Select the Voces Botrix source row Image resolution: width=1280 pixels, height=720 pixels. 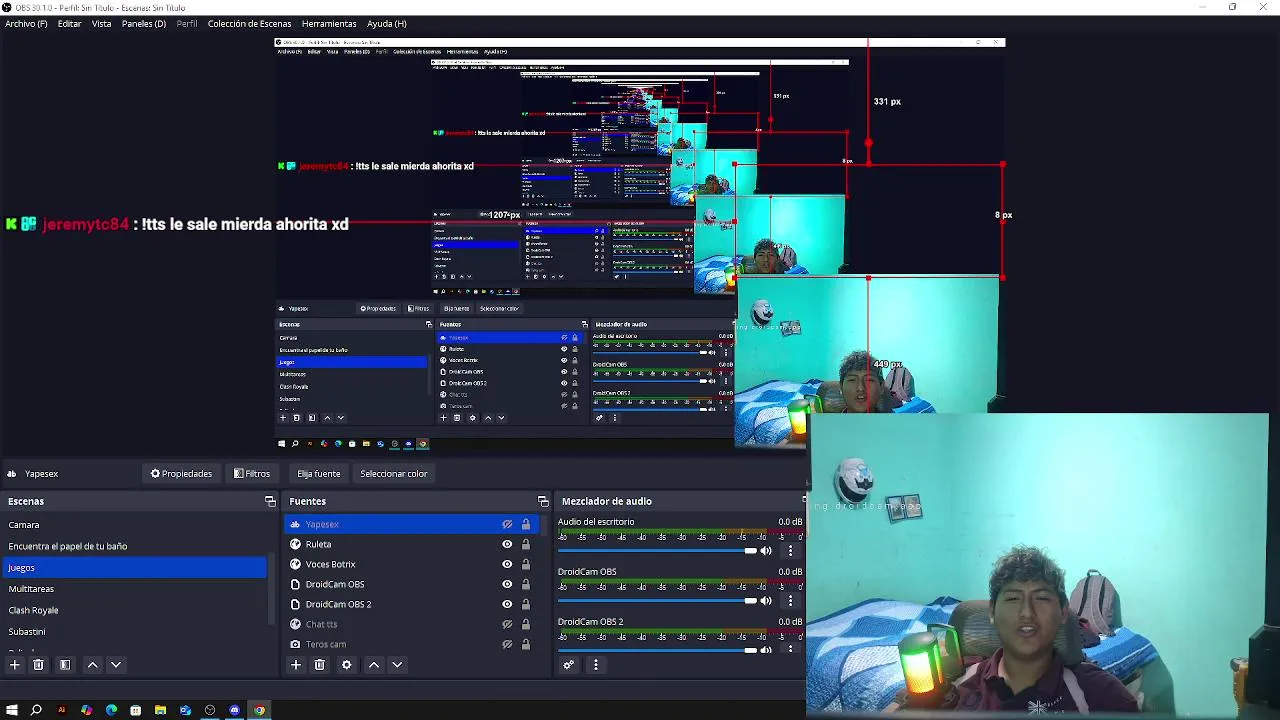[412, 564]
